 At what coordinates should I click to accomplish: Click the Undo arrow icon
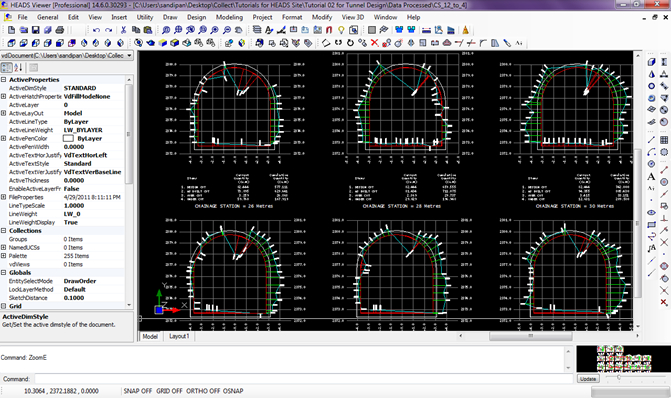[96, 30]
